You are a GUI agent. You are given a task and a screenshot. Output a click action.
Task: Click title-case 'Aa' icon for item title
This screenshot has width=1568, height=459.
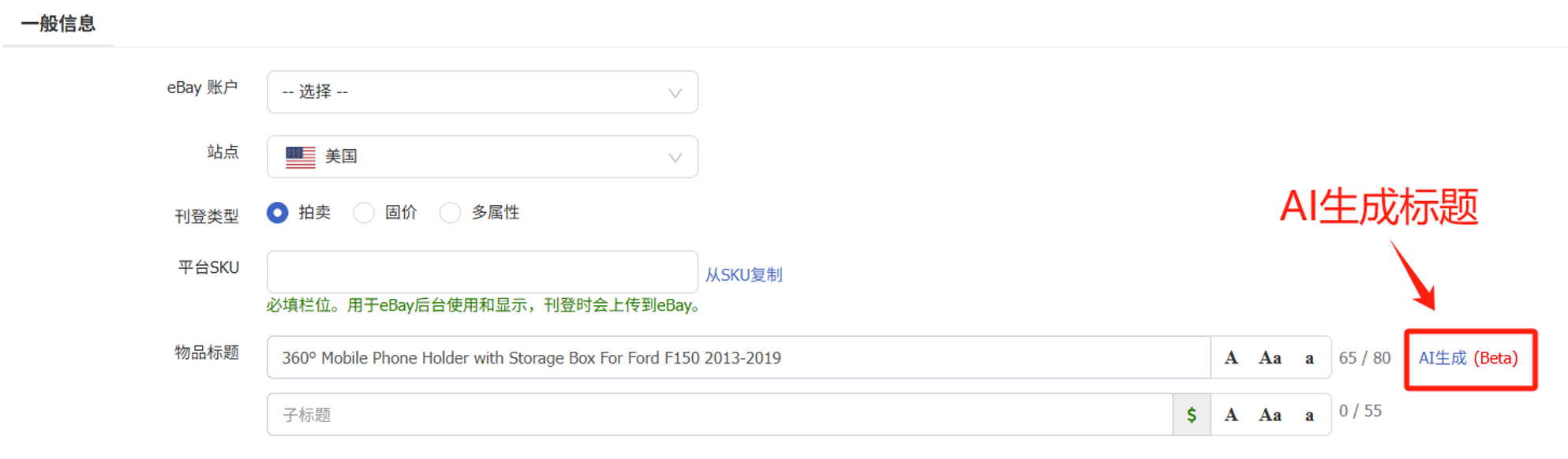click(x=1270, y=358)
